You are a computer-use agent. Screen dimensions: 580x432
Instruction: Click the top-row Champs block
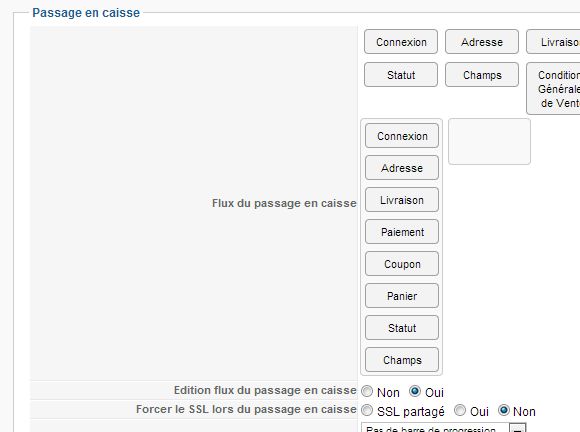(x=482, y=75)
